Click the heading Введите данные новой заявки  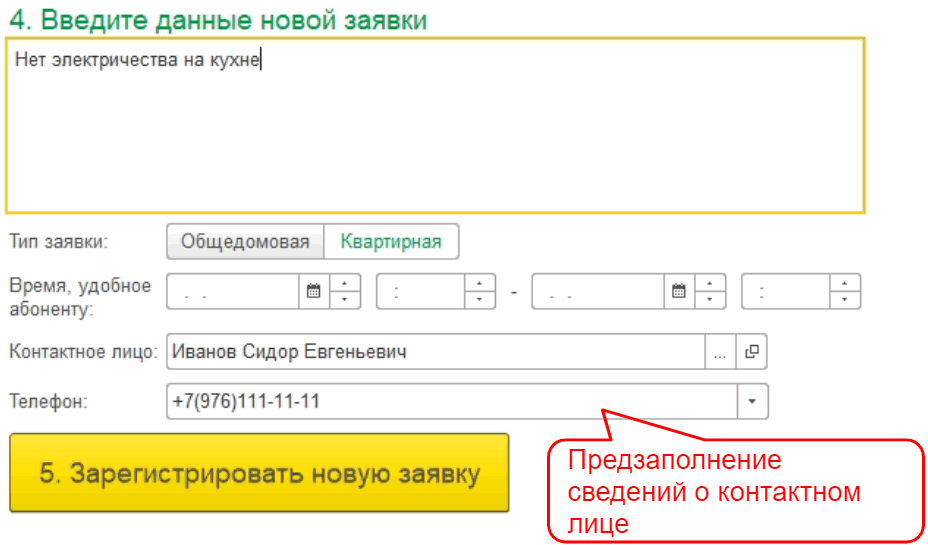click(x=218, y=20)
